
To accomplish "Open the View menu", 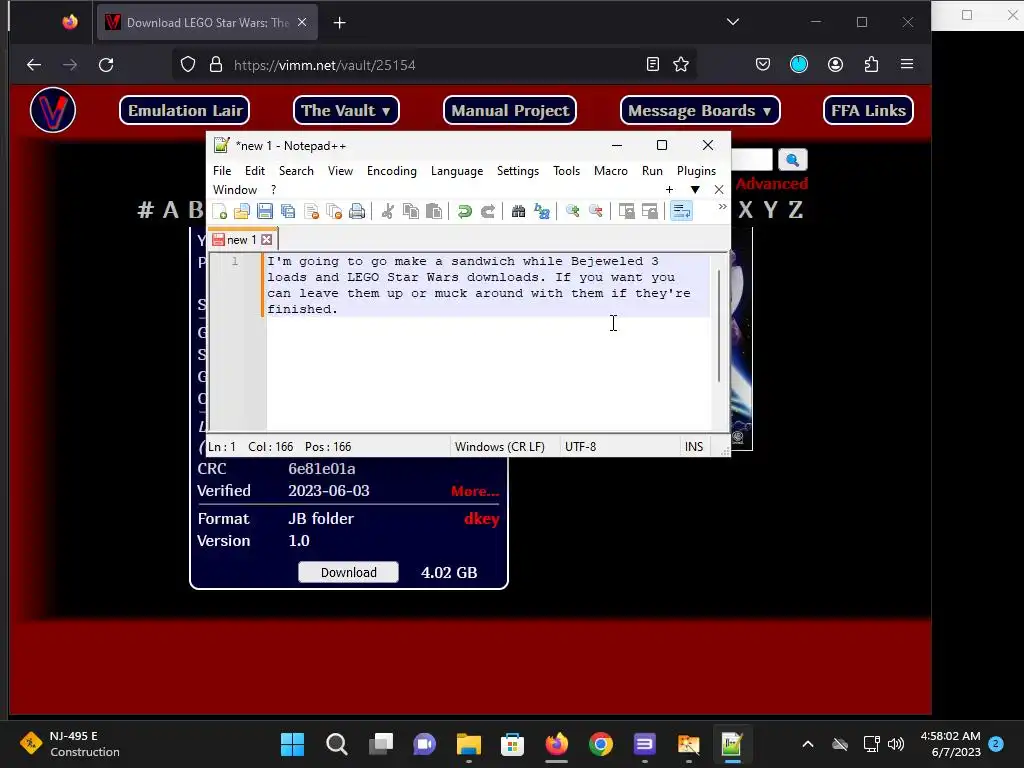I will coord(340,171).
